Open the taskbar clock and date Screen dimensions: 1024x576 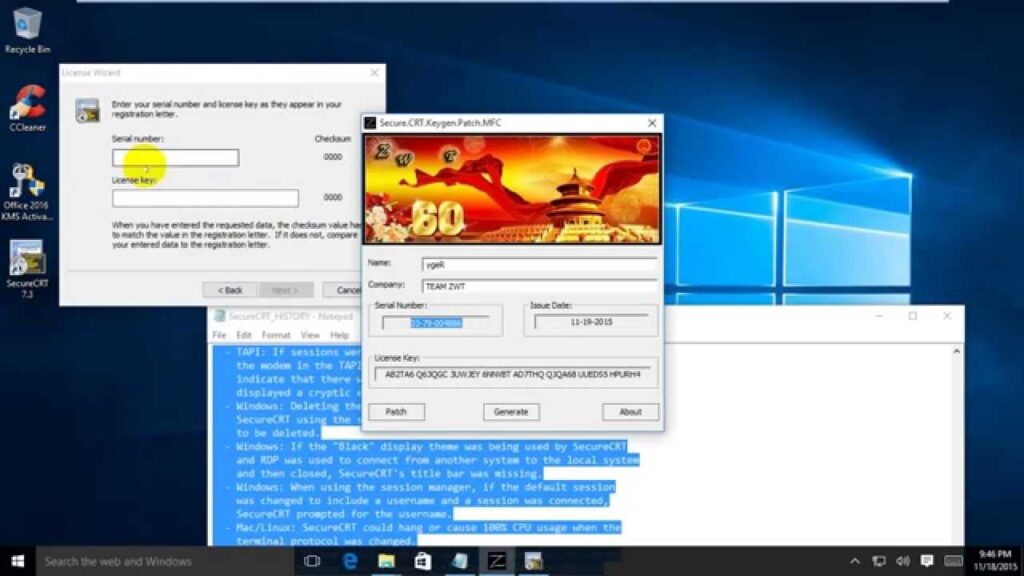click(995, 561)
